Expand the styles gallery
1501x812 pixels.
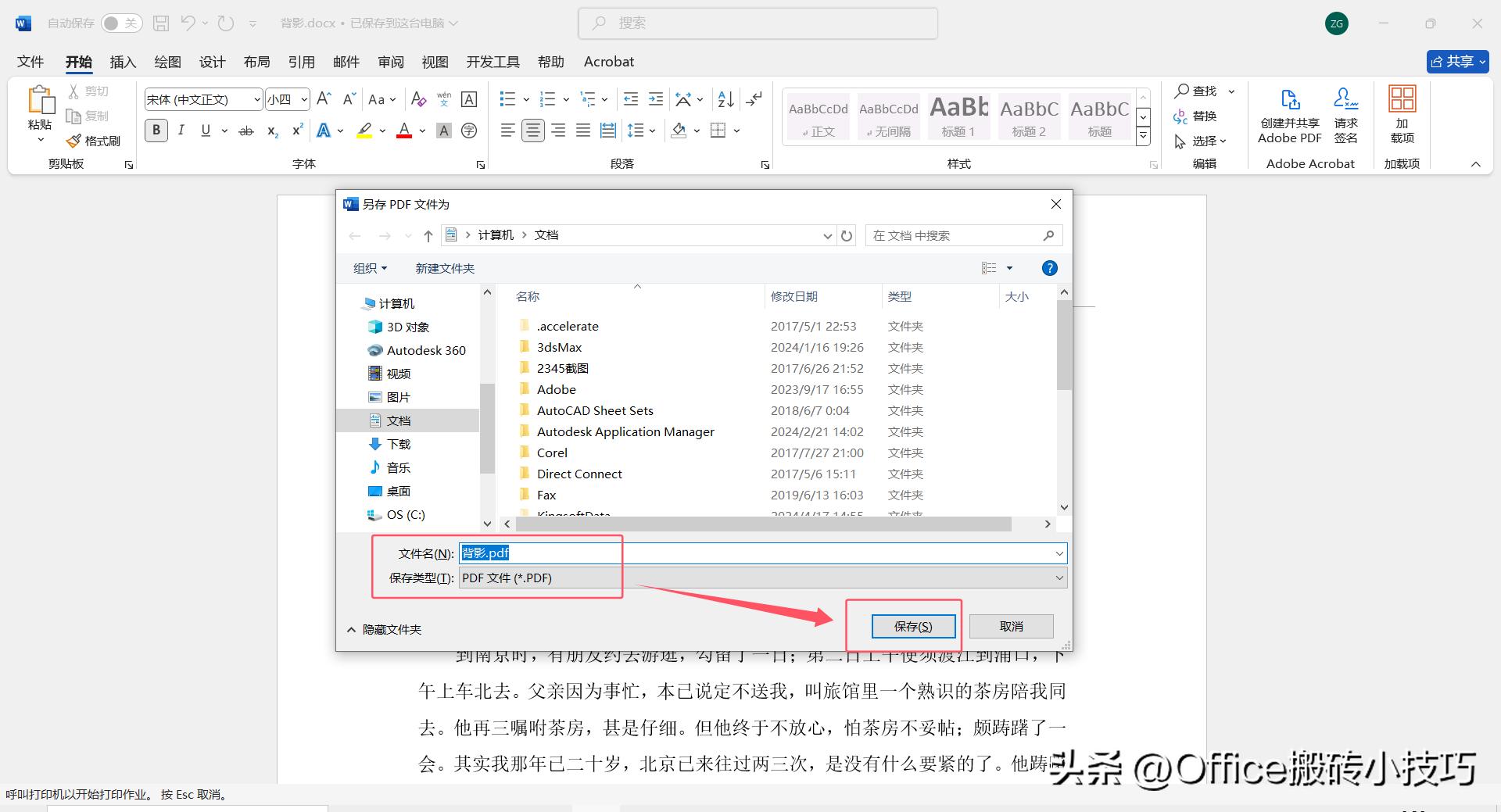coord(1143,137)
